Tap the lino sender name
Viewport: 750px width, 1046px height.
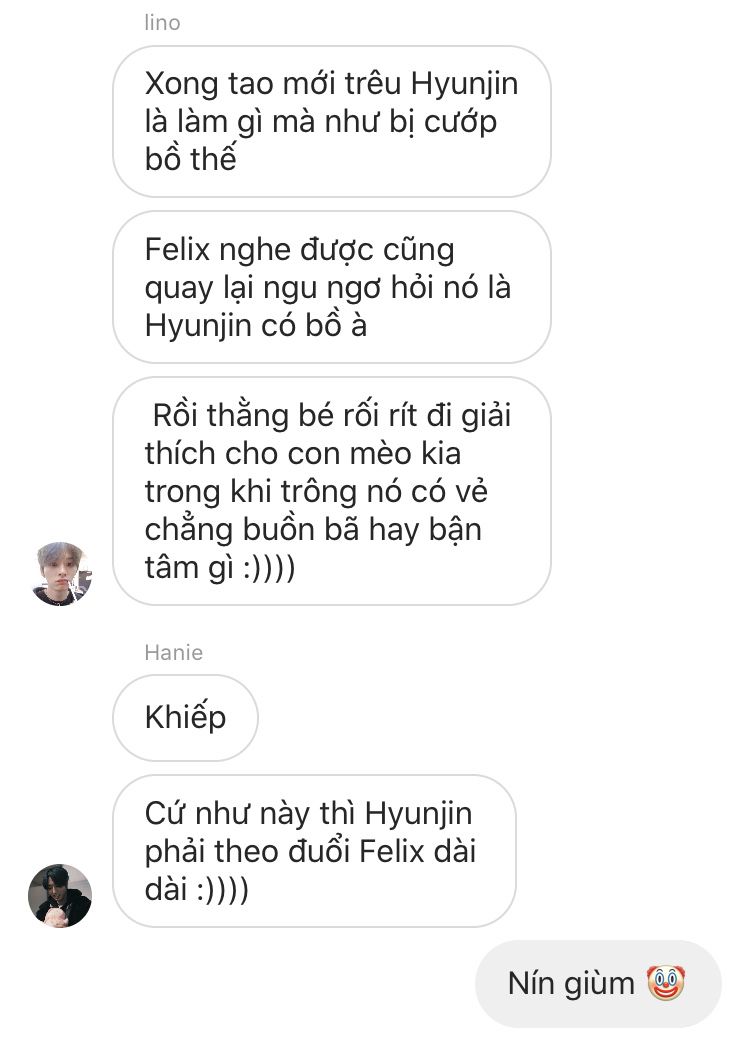coord(162,23)
